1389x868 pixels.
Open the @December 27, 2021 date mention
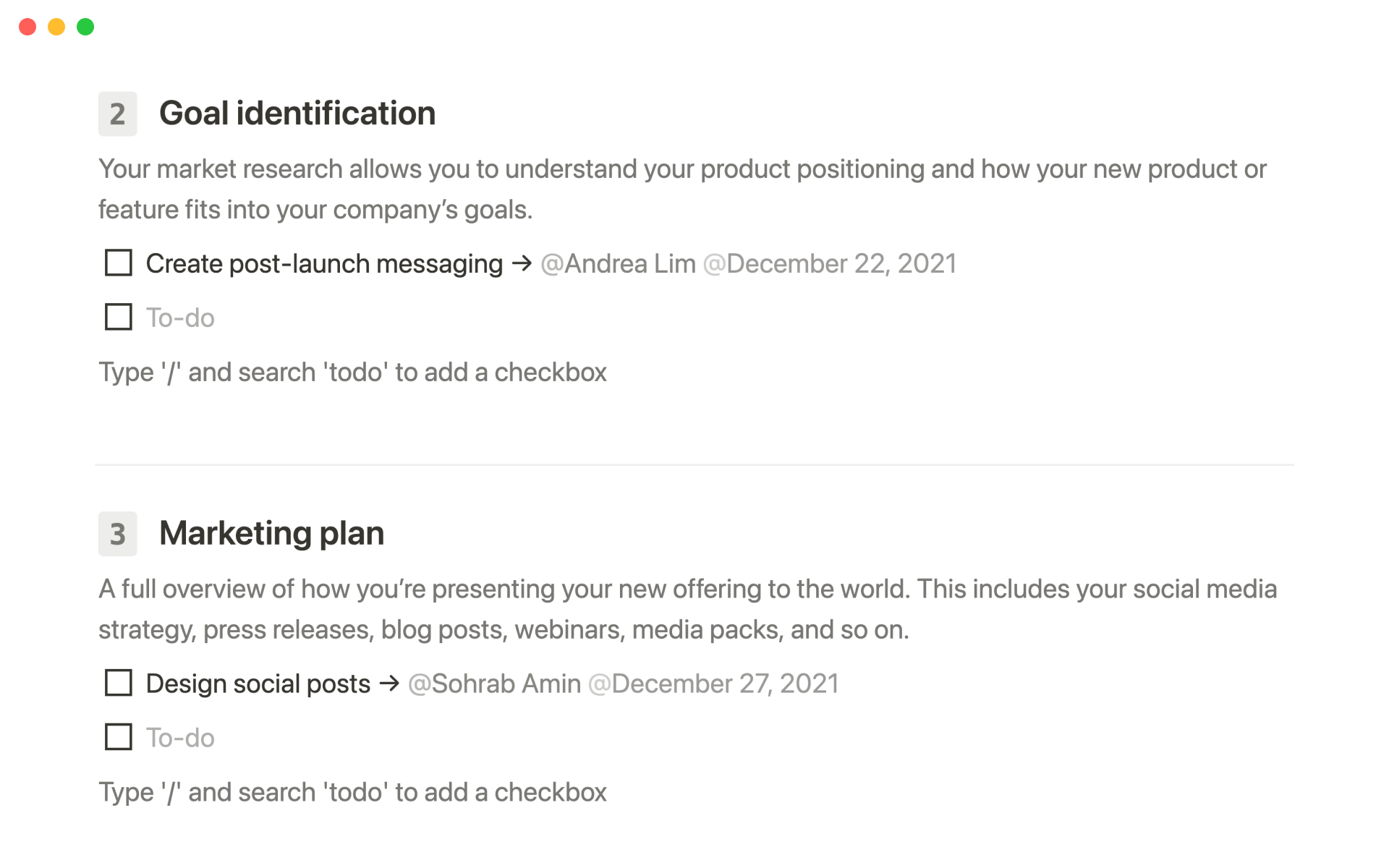click(713, 684)
